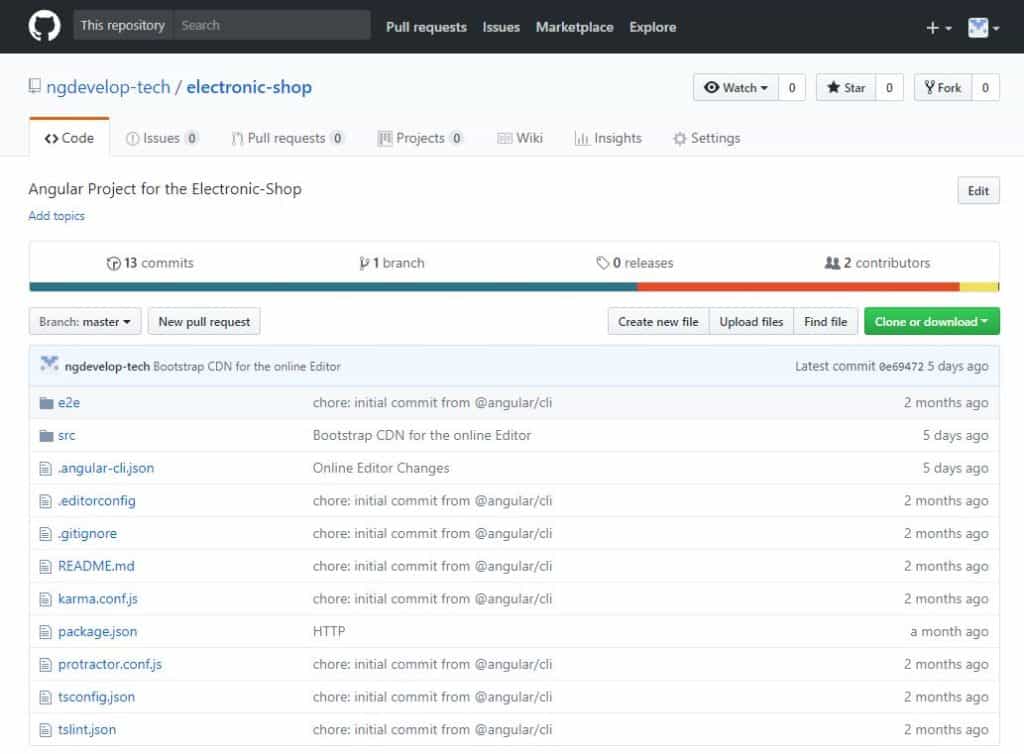Open the e2e folder icon
Image resolution: width=1024 pixels, height=754 pixels.
[45, 403]
